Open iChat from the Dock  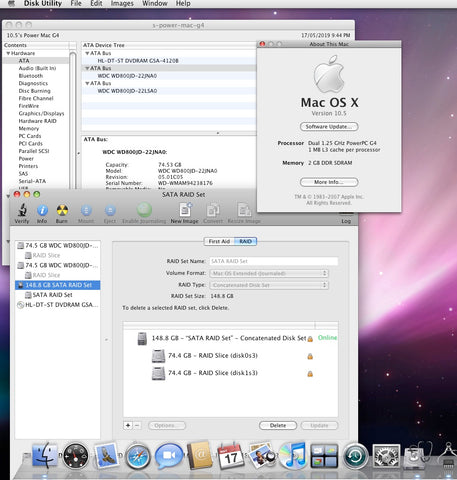tap(169, 456)
